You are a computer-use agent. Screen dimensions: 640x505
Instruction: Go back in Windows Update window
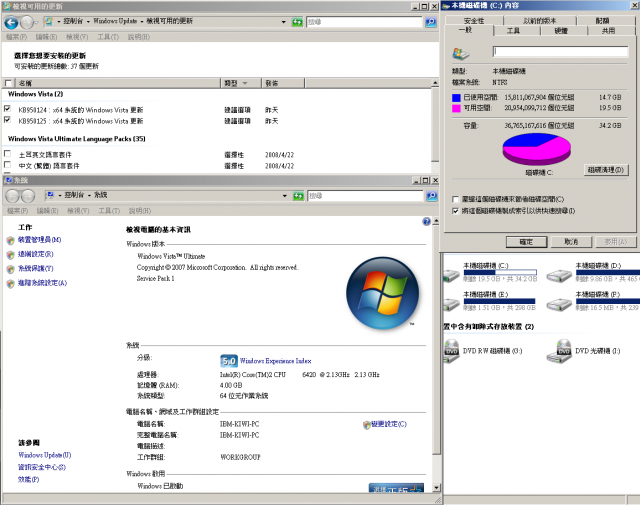pyautogui.click(x=11, y=22)
